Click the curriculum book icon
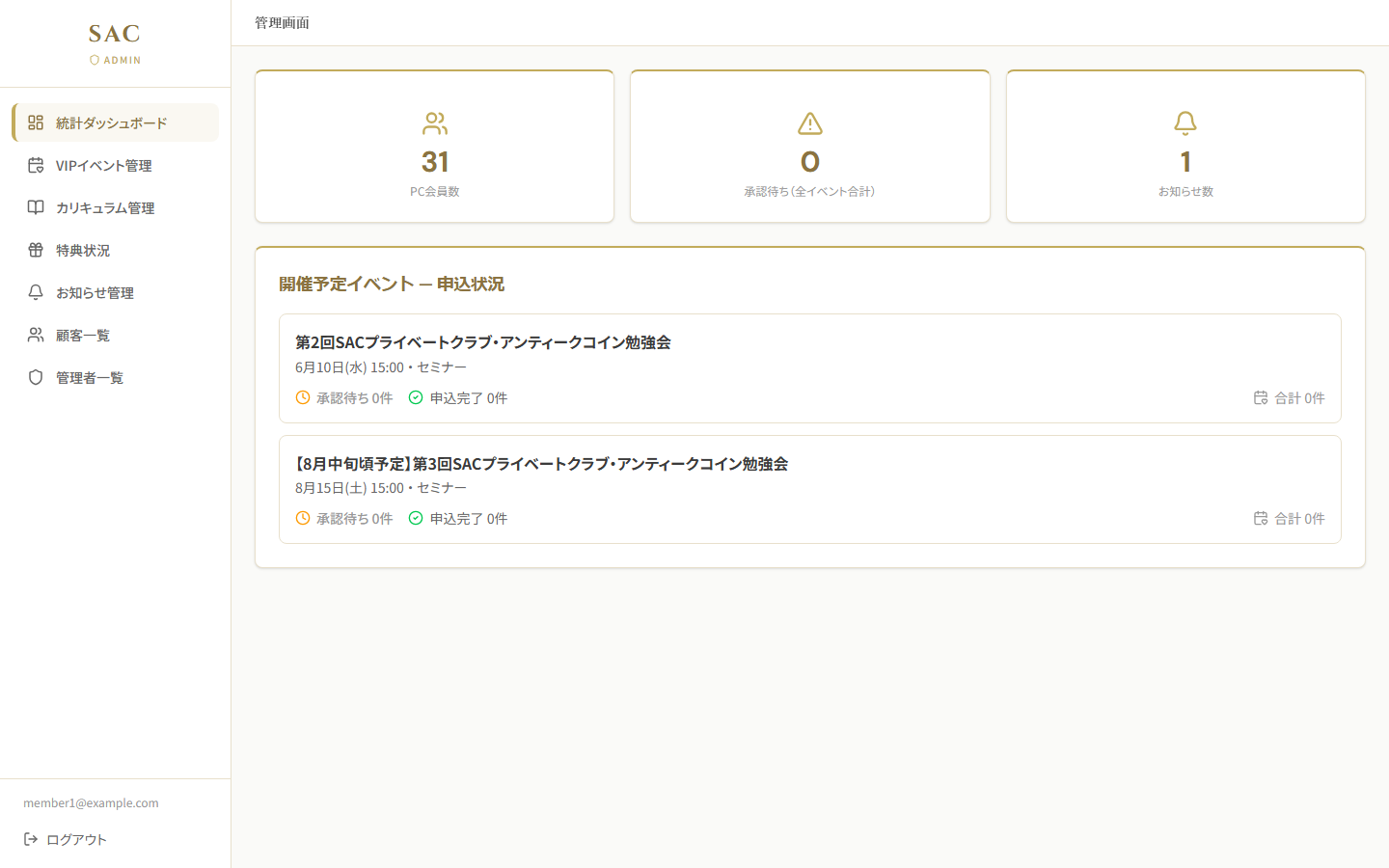 click(x=36, y=207)
